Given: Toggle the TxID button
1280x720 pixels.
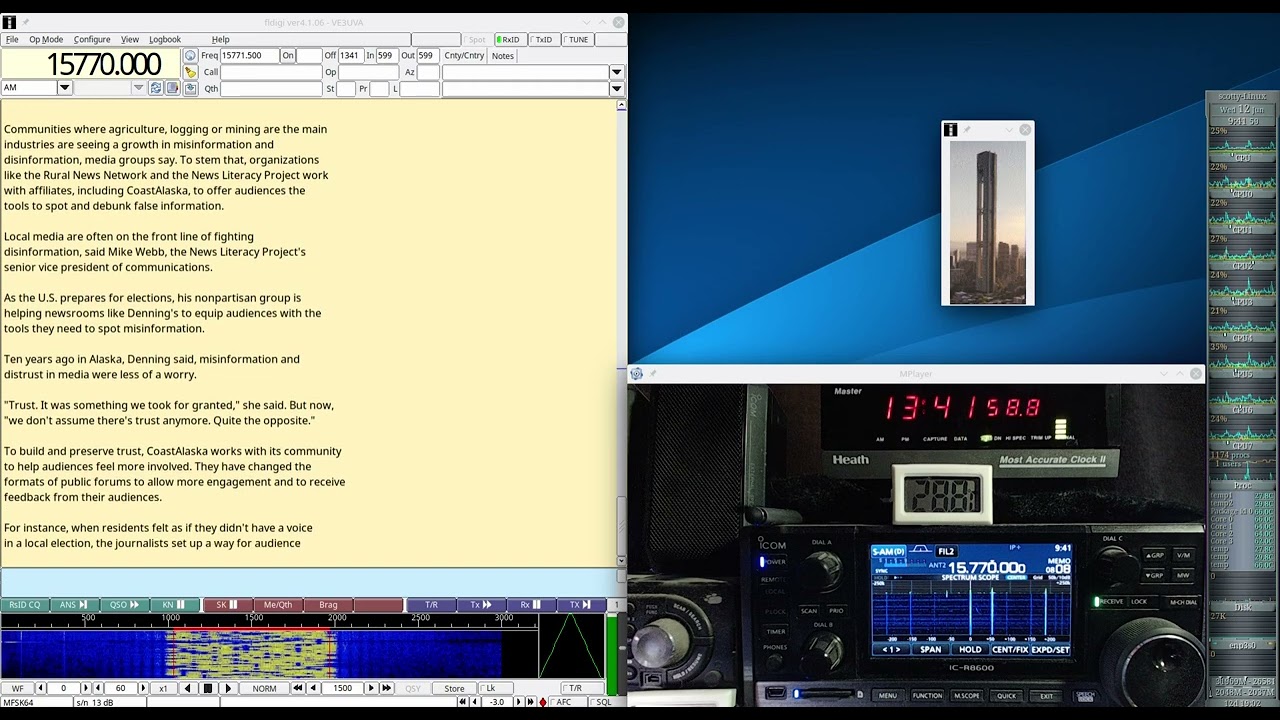Looking at the screenshot, I should tap(542, 40).
